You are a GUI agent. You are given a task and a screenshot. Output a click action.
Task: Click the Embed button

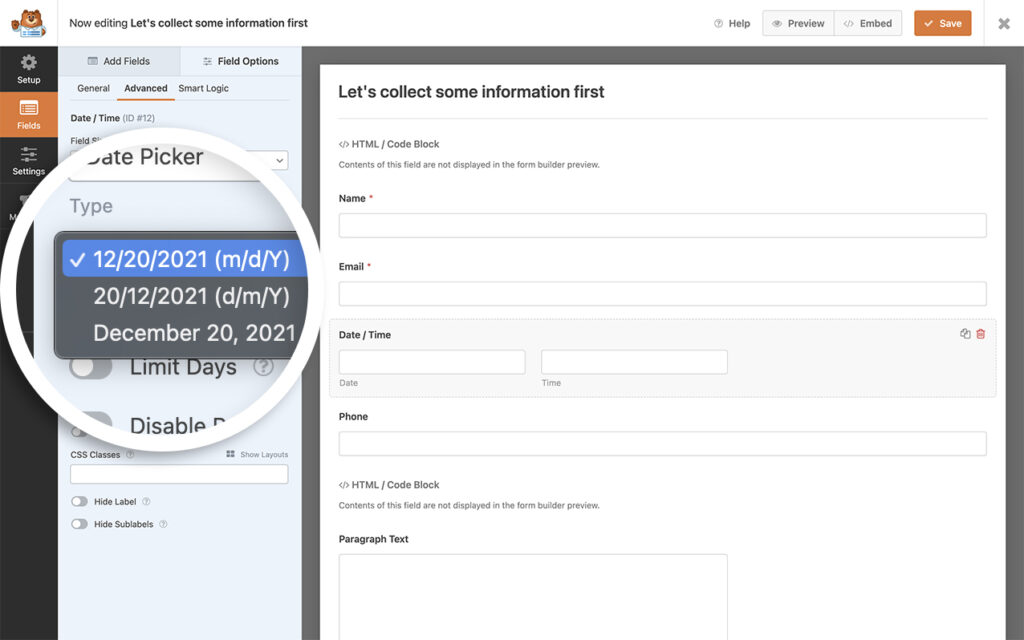(x=868, y=24)
